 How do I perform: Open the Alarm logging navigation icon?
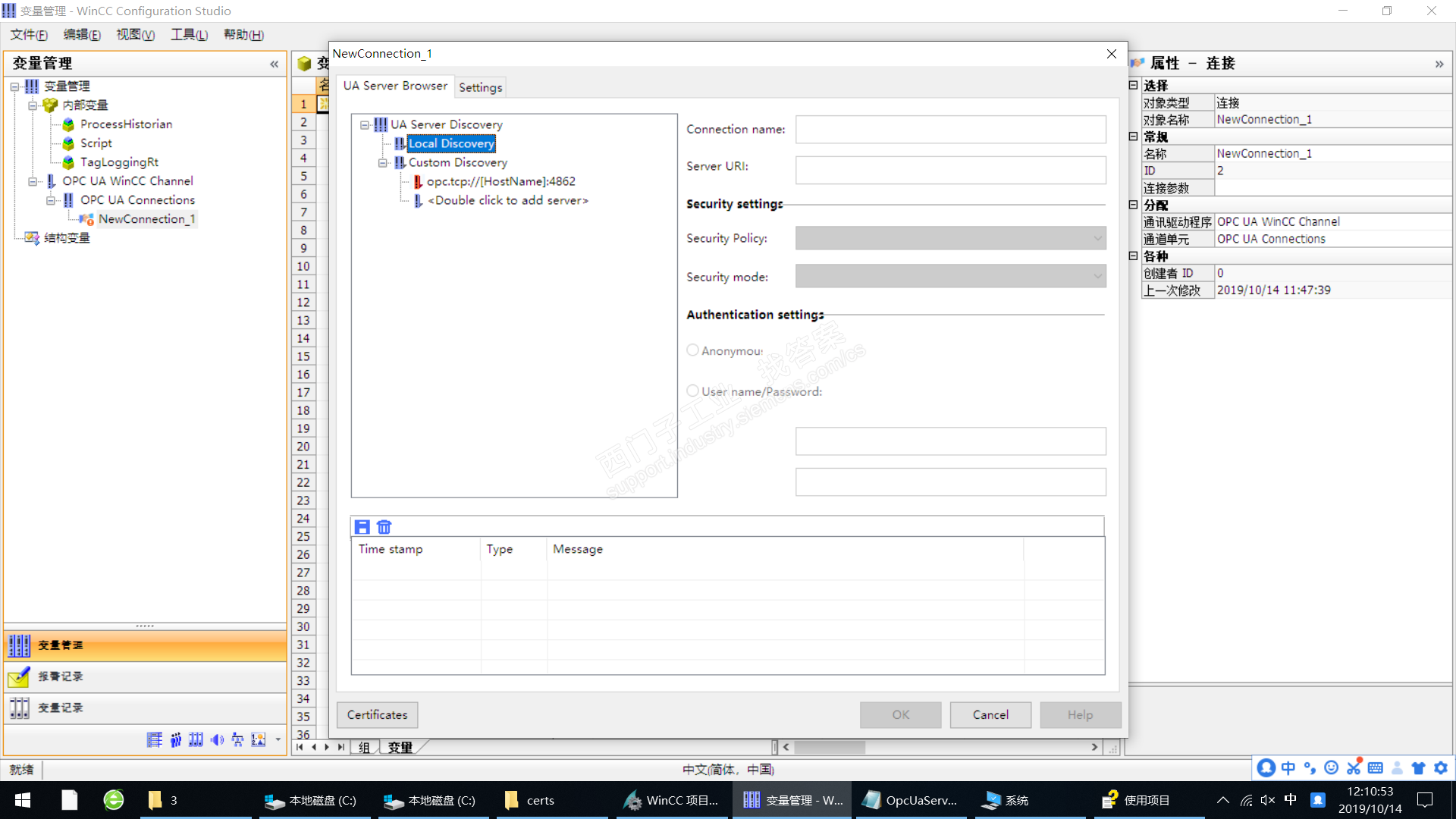pos(19,676)
